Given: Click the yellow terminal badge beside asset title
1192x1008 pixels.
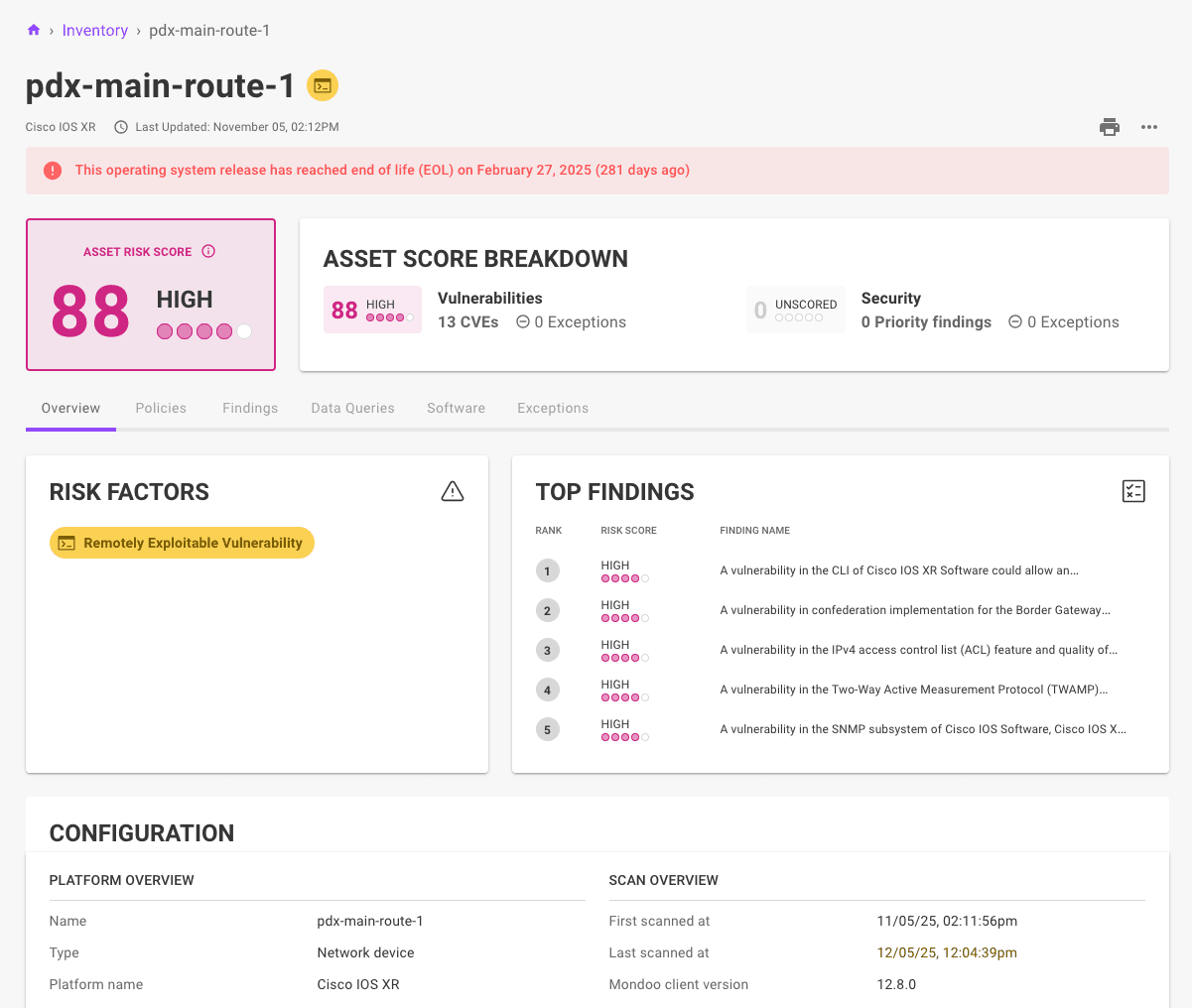Looking at the screenshot, I should [323, 86].
